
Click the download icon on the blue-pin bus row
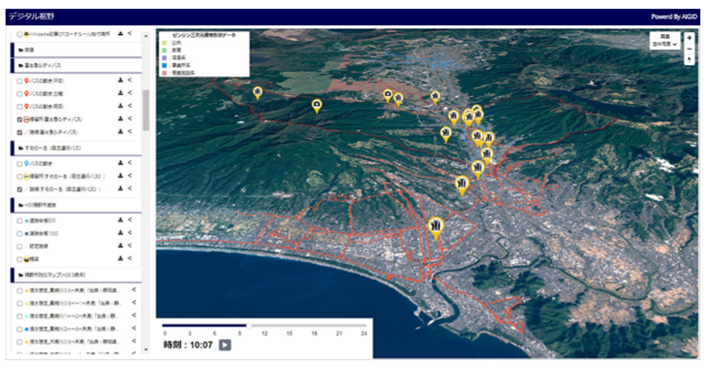pos(121,163)
